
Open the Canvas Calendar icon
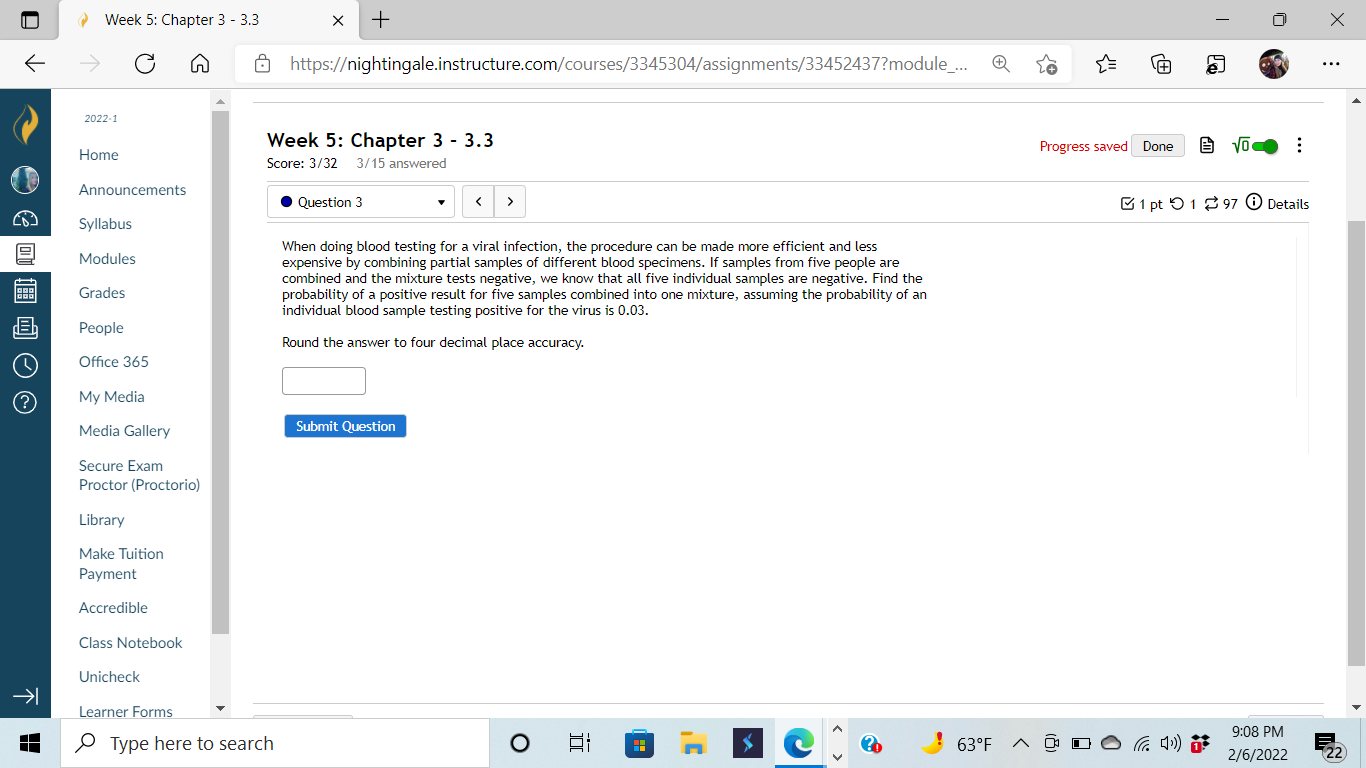[x=25, y=290]
